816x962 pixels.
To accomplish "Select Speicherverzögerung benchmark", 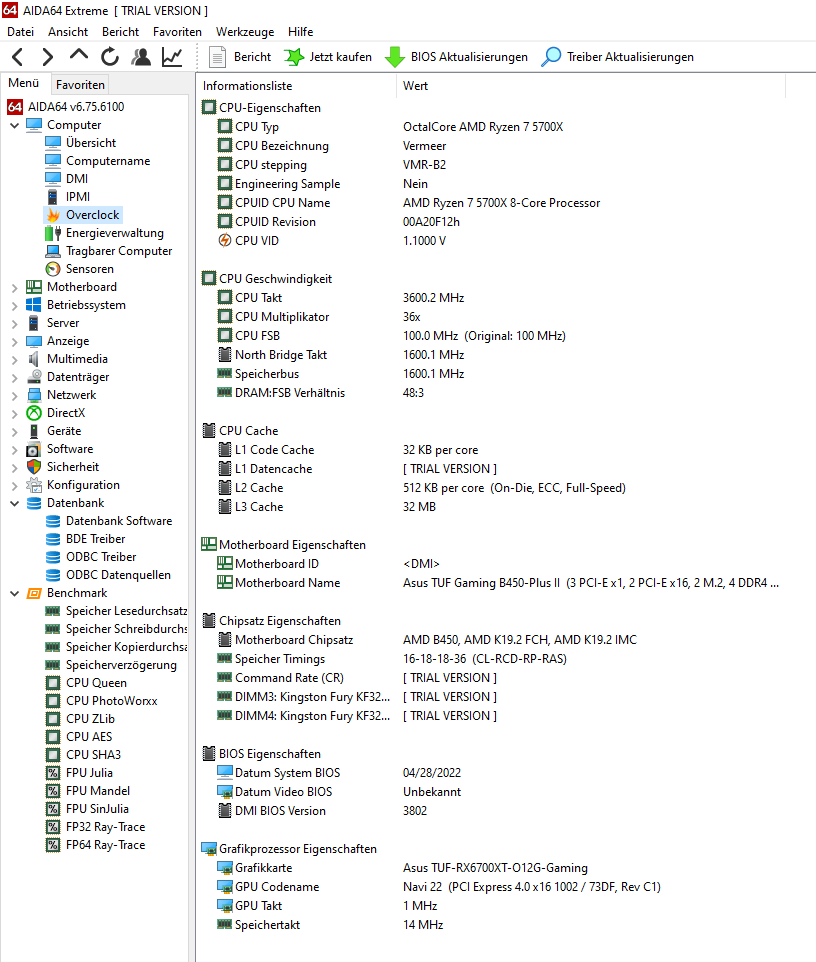I will pyautogui.click(x=121, y=665).
